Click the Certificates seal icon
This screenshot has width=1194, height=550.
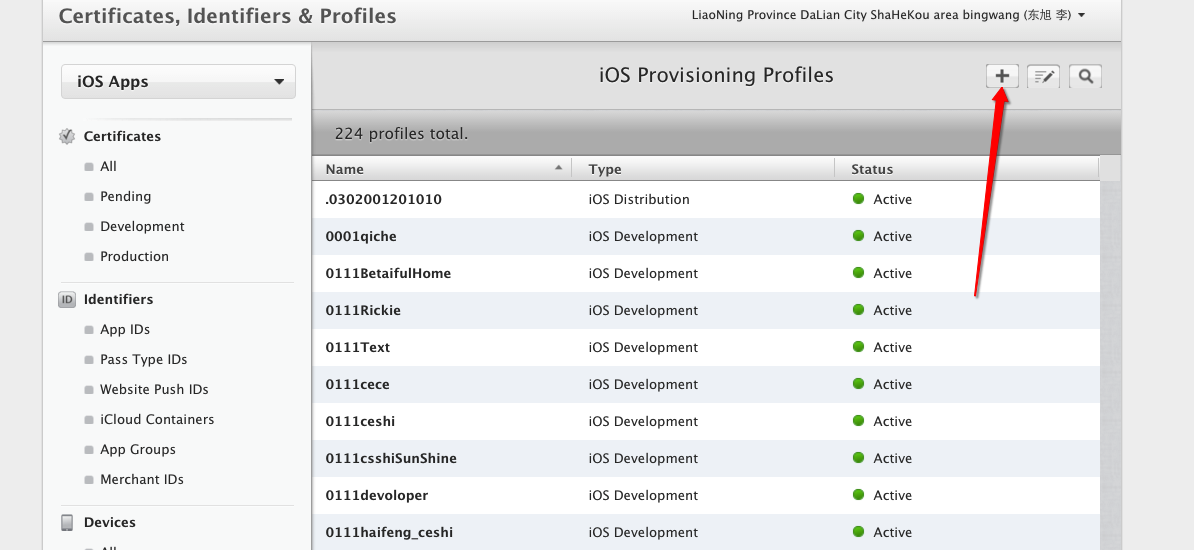(67, 136)
